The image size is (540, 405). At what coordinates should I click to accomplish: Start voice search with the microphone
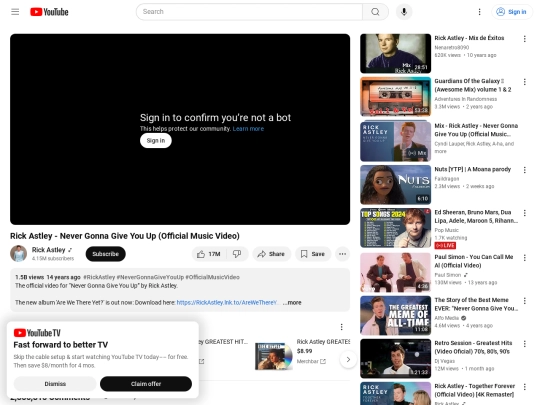(x=404, y=12)
